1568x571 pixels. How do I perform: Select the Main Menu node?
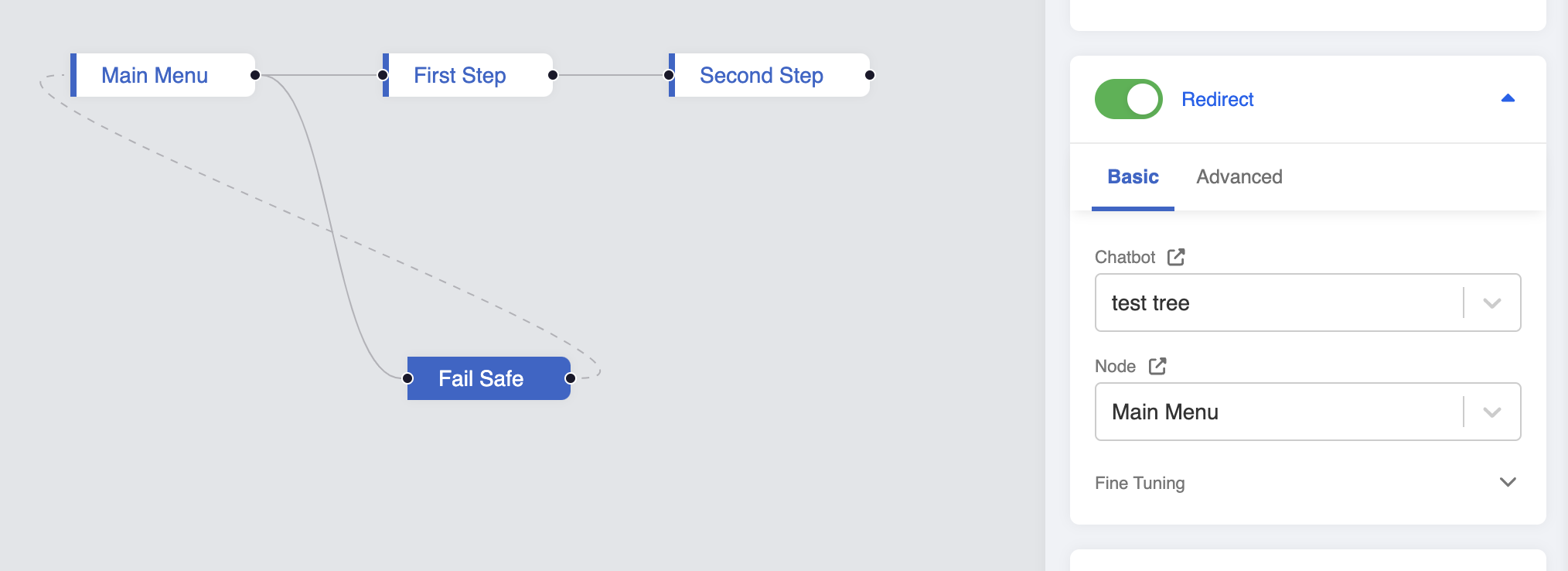click(x=155, y=75)
